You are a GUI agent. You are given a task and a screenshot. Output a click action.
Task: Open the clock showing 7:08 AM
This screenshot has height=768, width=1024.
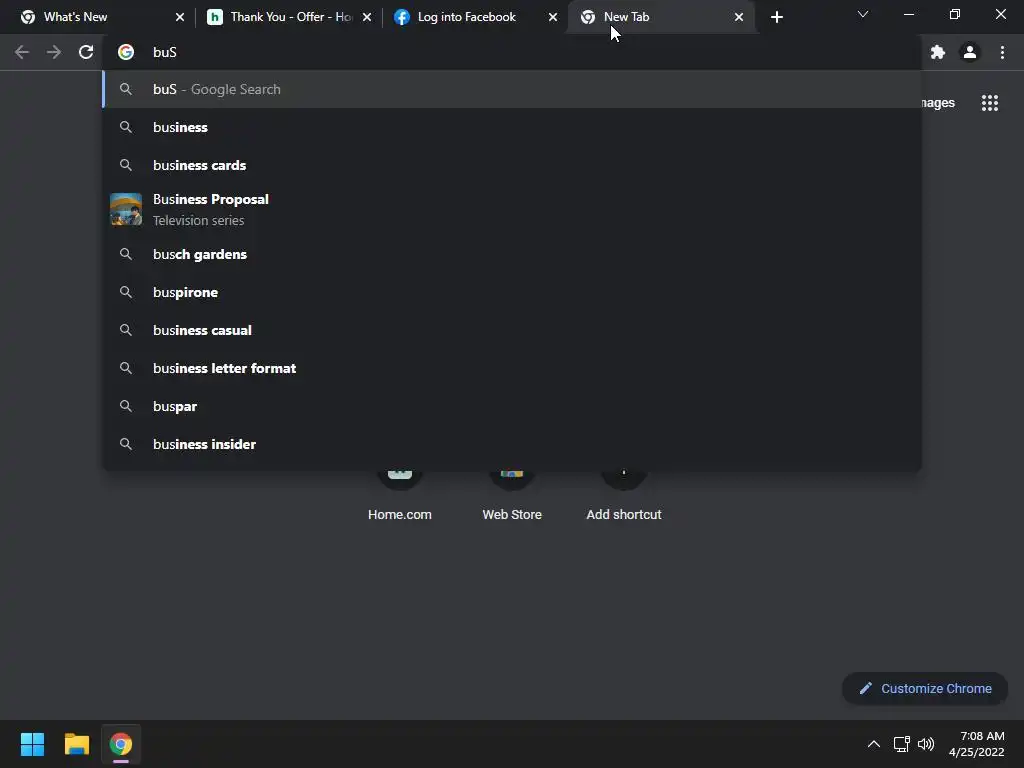pyautogui.click(x=977, y=744)
